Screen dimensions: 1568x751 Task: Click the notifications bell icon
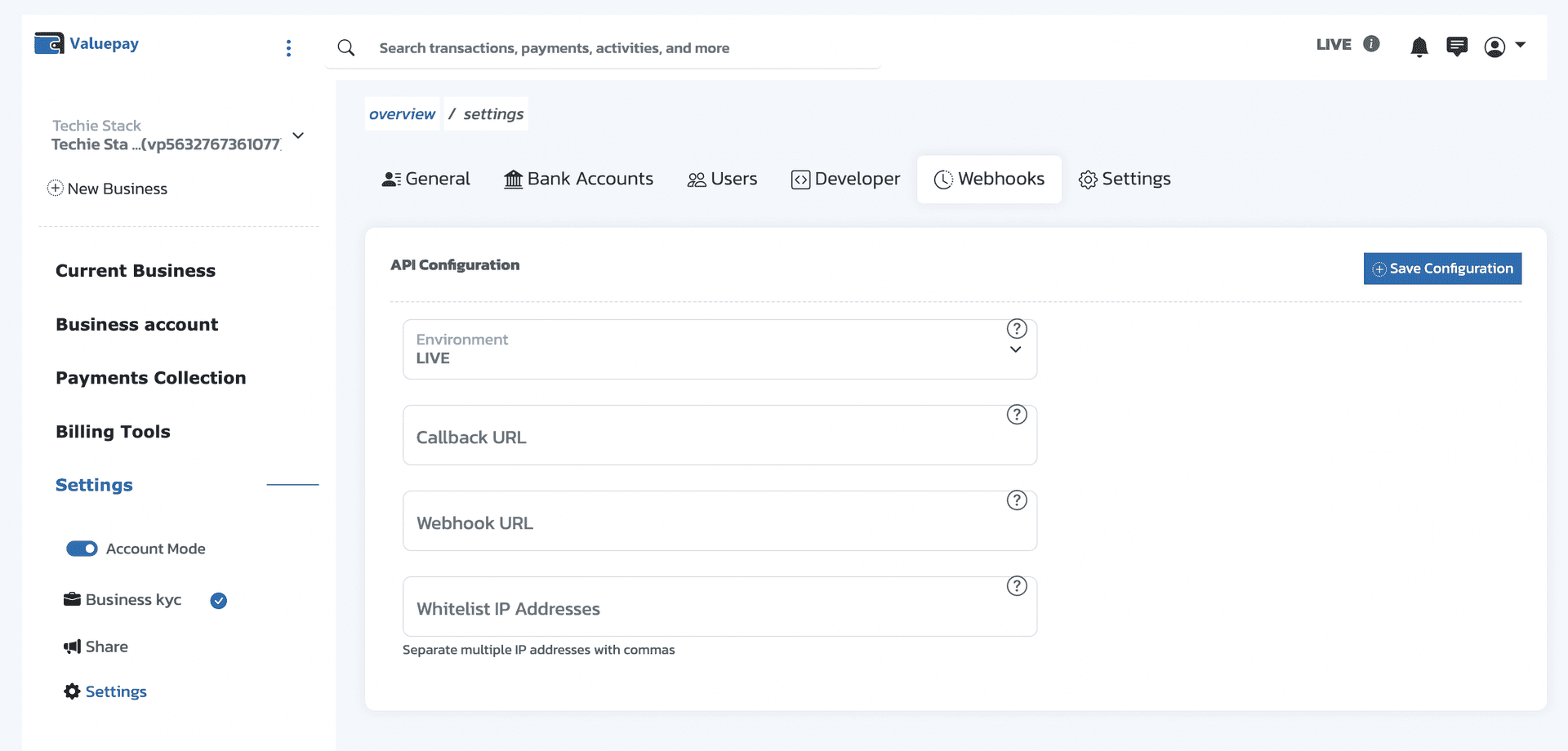pos(1419,47)
